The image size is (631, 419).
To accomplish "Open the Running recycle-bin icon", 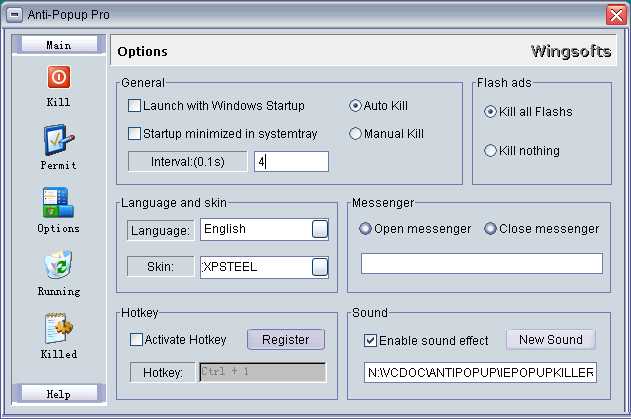I will [x=59, y=264].
